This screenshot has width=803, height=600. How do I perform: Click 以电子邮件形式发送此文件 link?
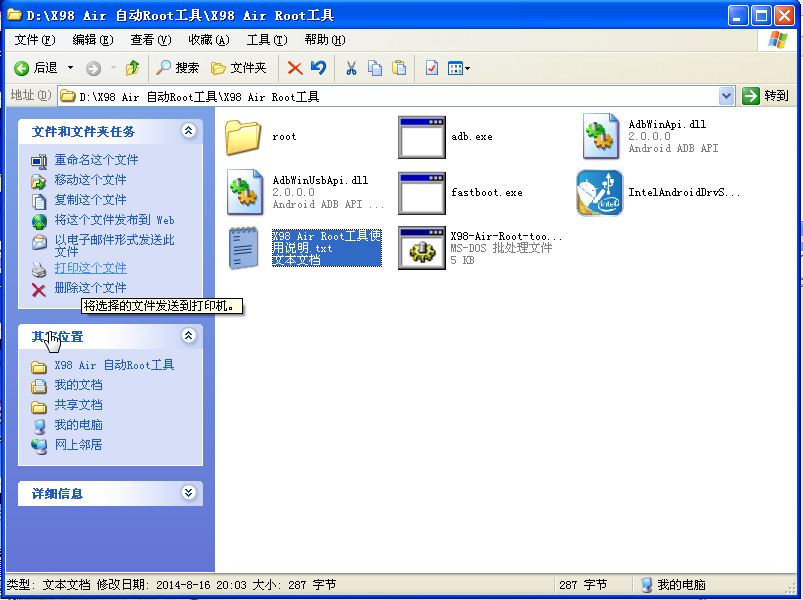pos(114,246)
